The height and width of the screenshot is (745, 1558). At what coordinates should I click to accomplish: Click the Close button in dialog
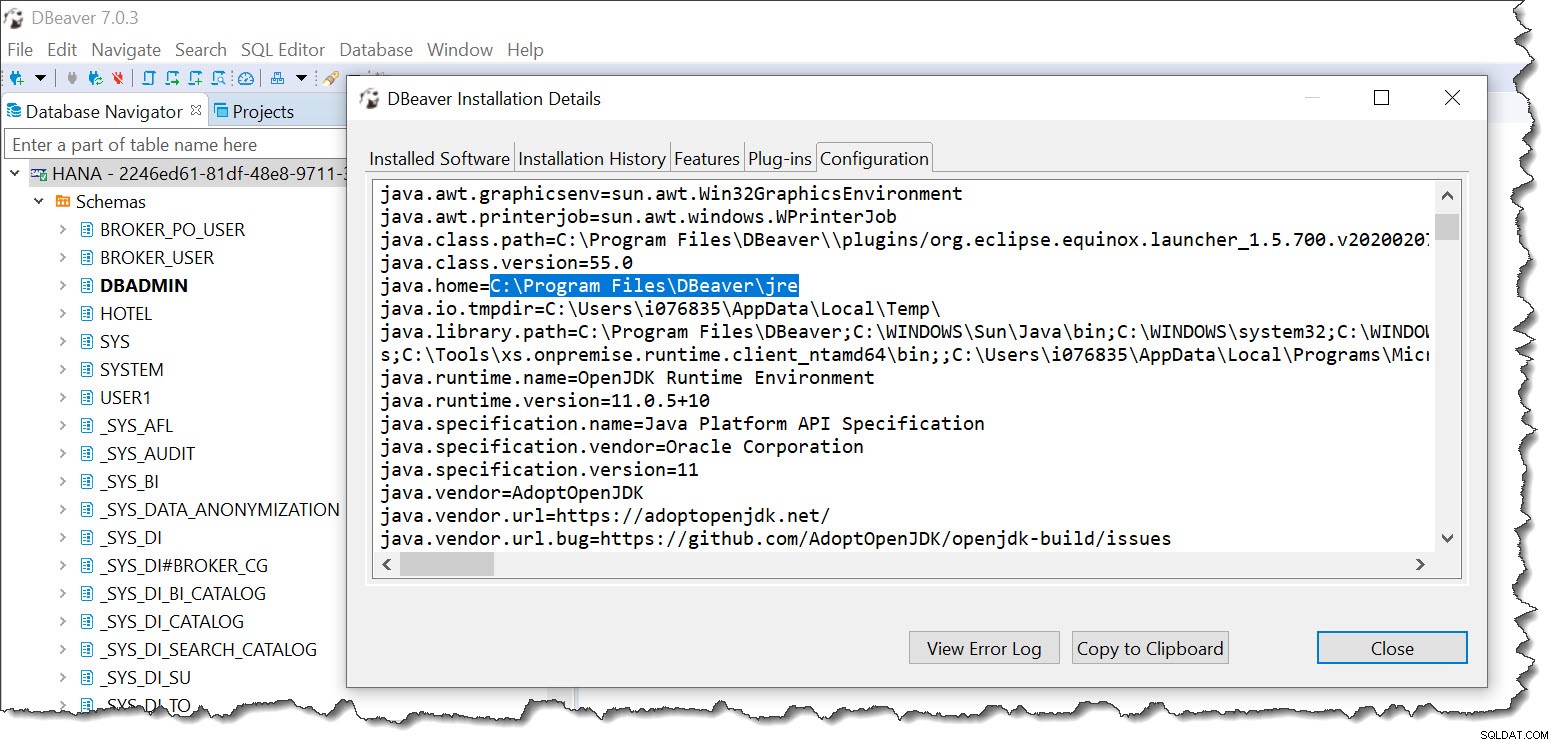[x=1392, y=648]
